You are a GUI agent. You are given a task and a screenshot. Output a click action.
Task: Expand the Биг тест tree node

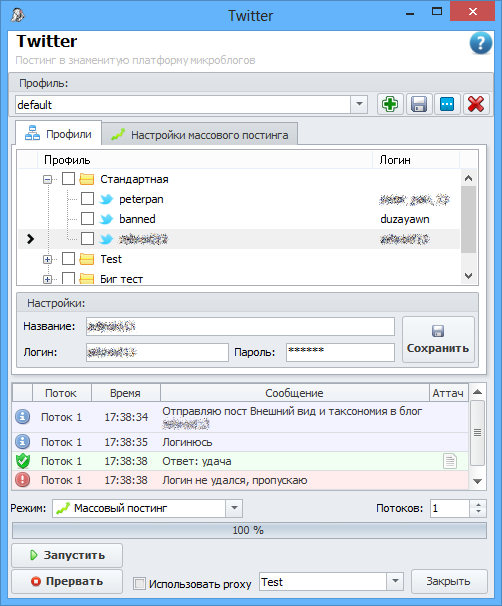[48, 279]
